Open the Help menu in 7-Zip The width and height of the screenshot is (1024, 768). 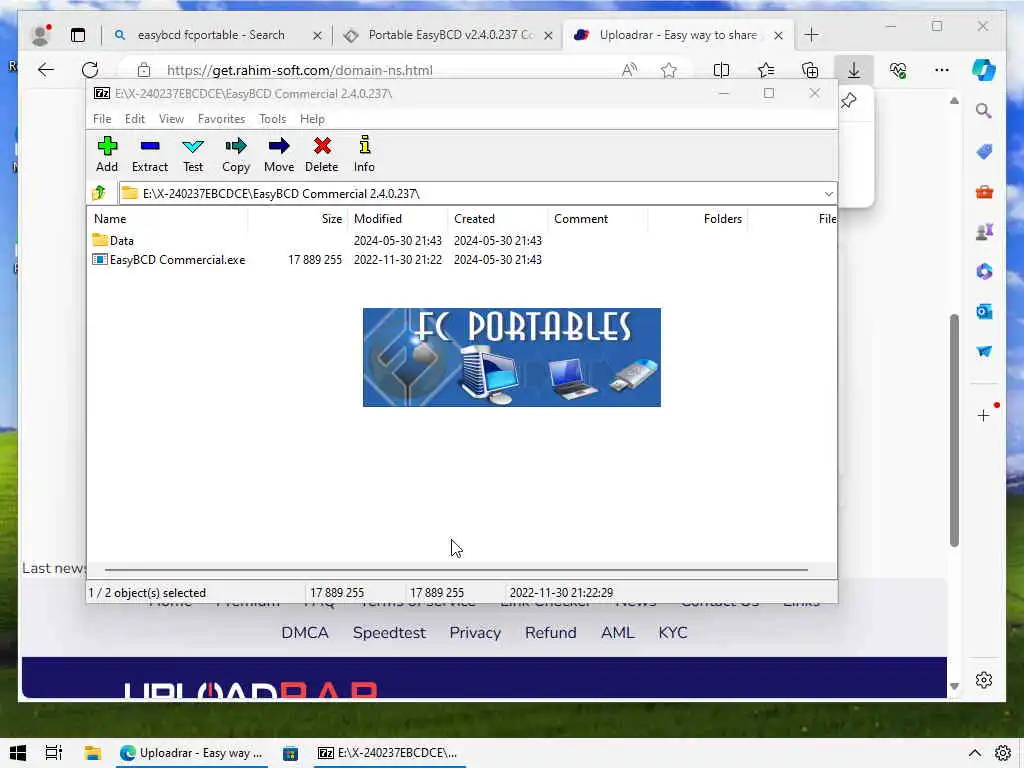[312, 119]
